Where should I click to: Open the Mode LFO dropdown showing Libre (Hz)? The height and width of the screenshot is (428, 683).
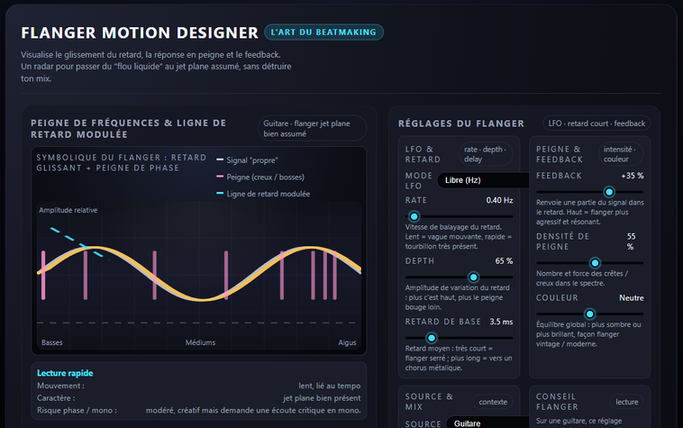tap(483, 180)
